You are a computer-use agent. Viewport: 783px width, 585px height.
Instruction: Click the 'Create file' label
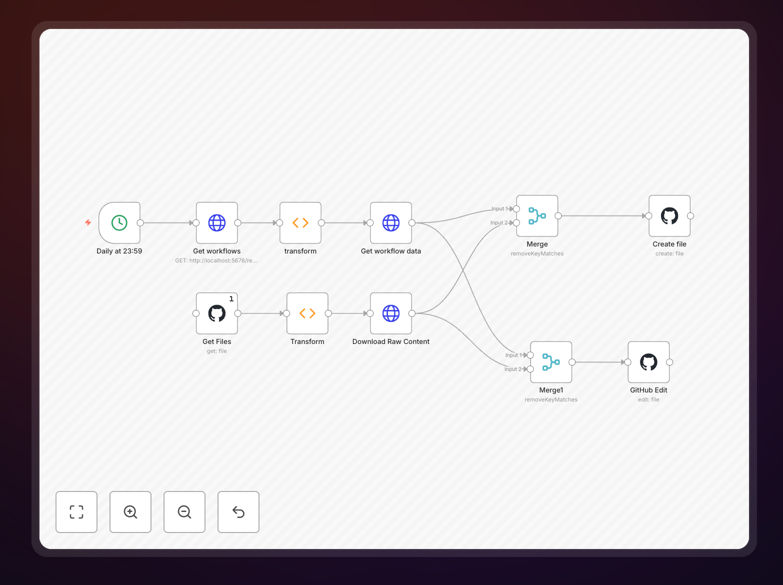coord(669,244)
